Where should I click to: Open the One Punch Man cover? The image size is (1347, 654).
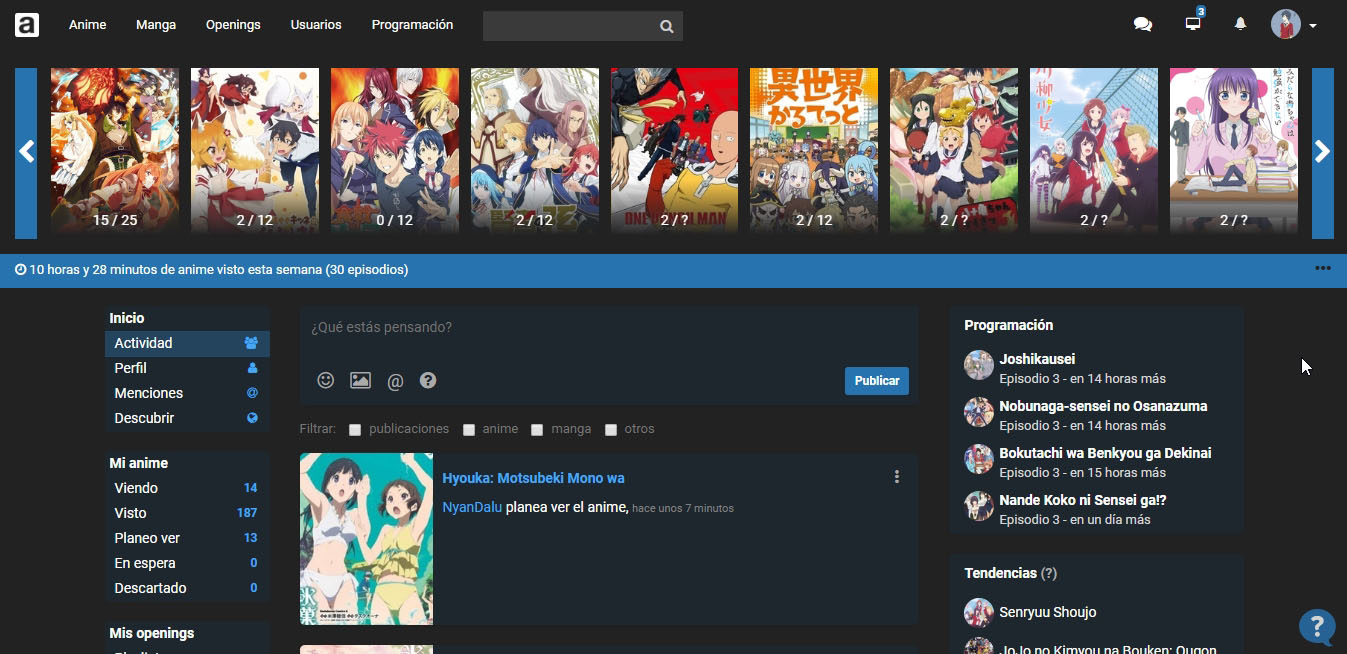click(674, 153)
